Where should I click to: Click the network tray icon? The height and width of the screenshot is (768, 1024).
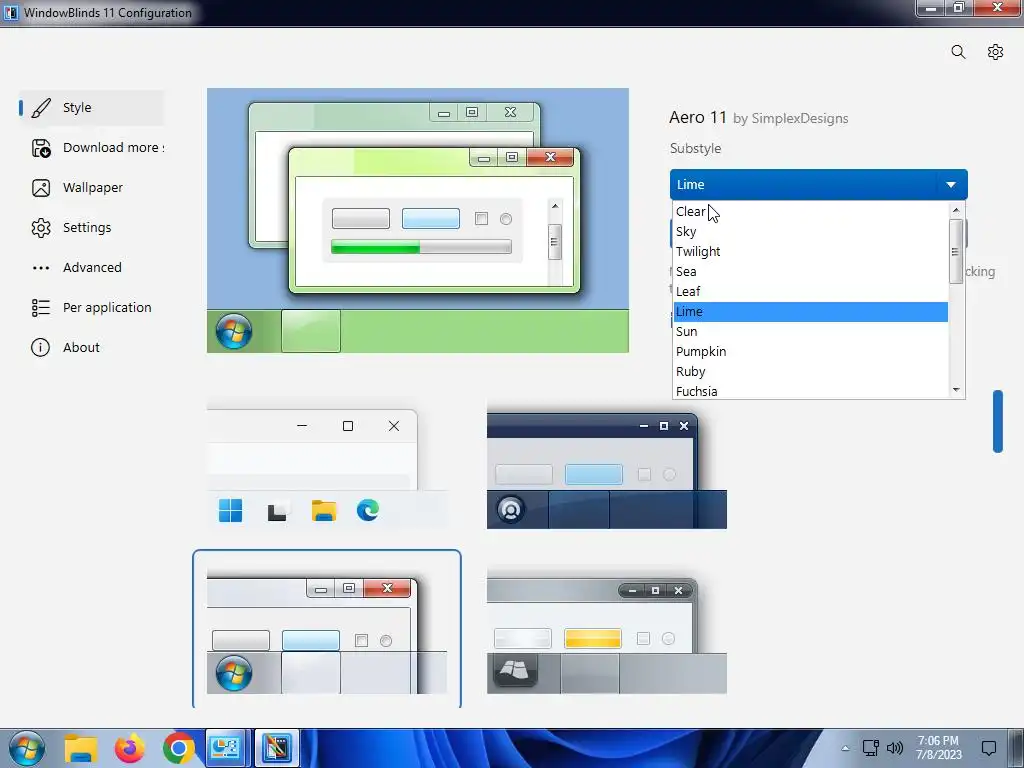871,748
